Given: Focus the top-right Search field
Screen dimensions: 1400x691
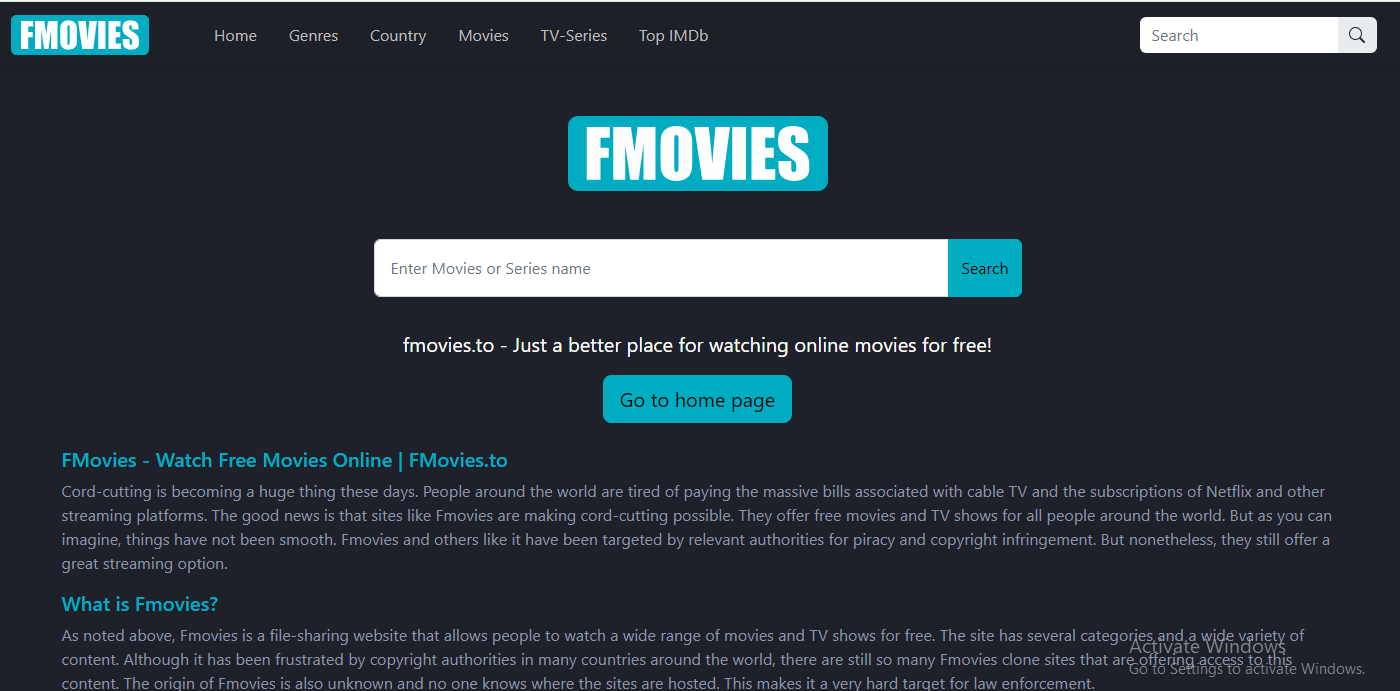Looking at the screenshot, I should [x=1239, y=35].
